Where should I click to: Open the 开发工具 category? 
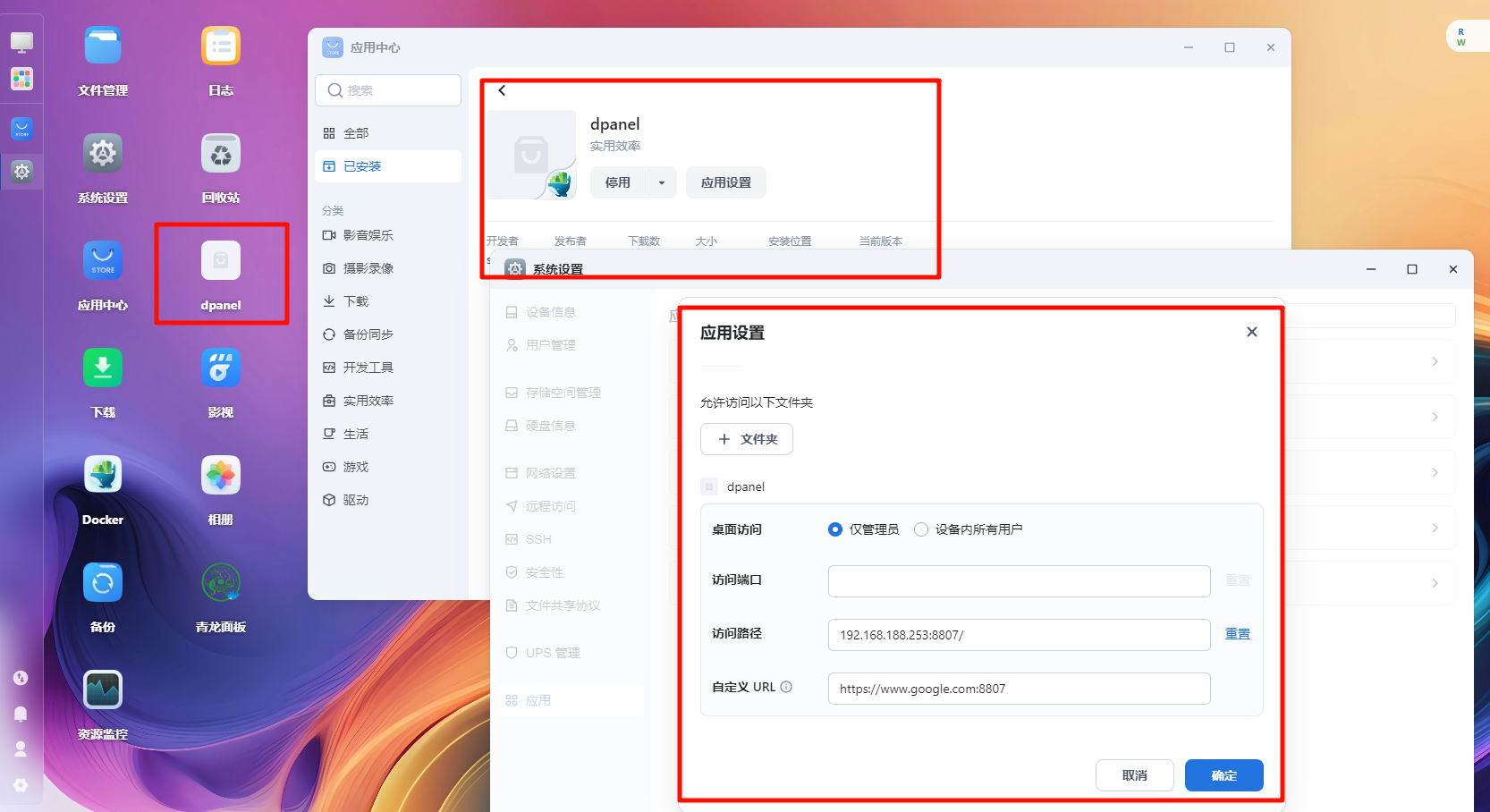click(x=368, y=368)
